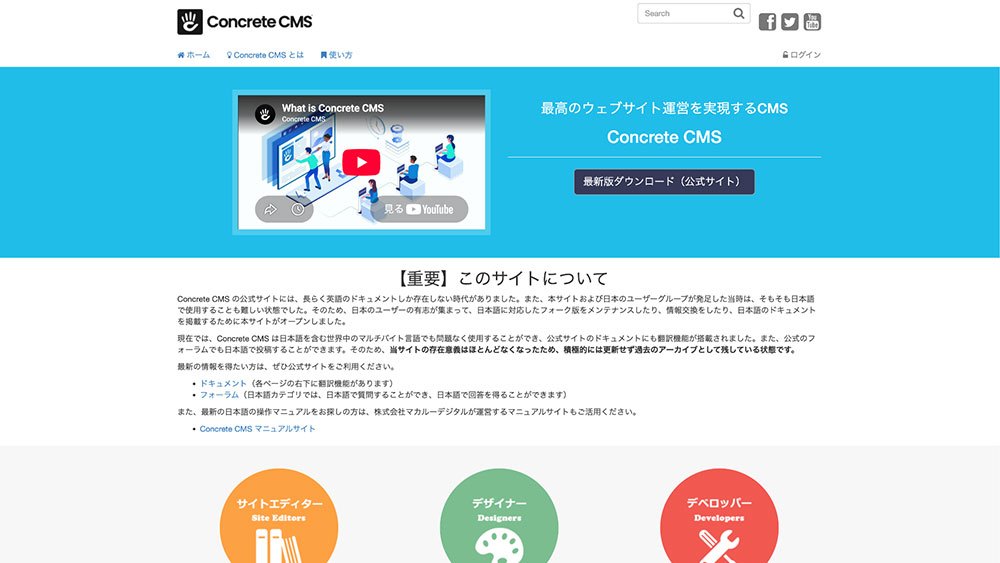Click the search magnifier icon
The height and width of the screenshot is (563, 1000).
click(739, 13)
